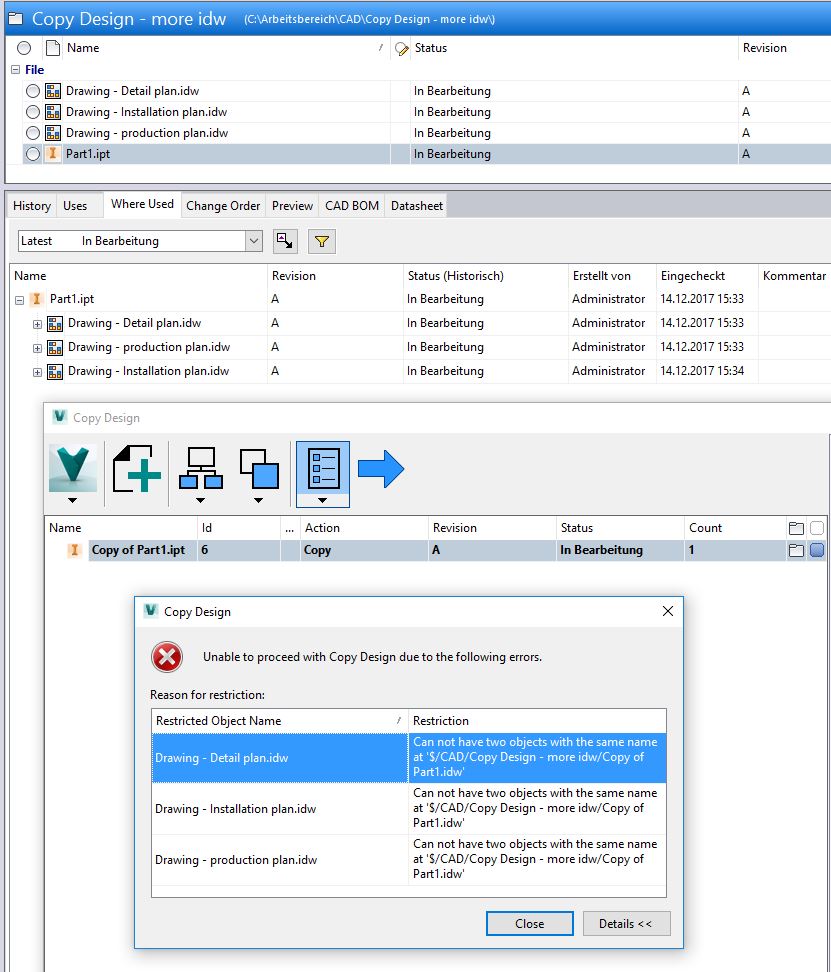
Task: Click the Details button in the error dialog
Action: [626, 923]
